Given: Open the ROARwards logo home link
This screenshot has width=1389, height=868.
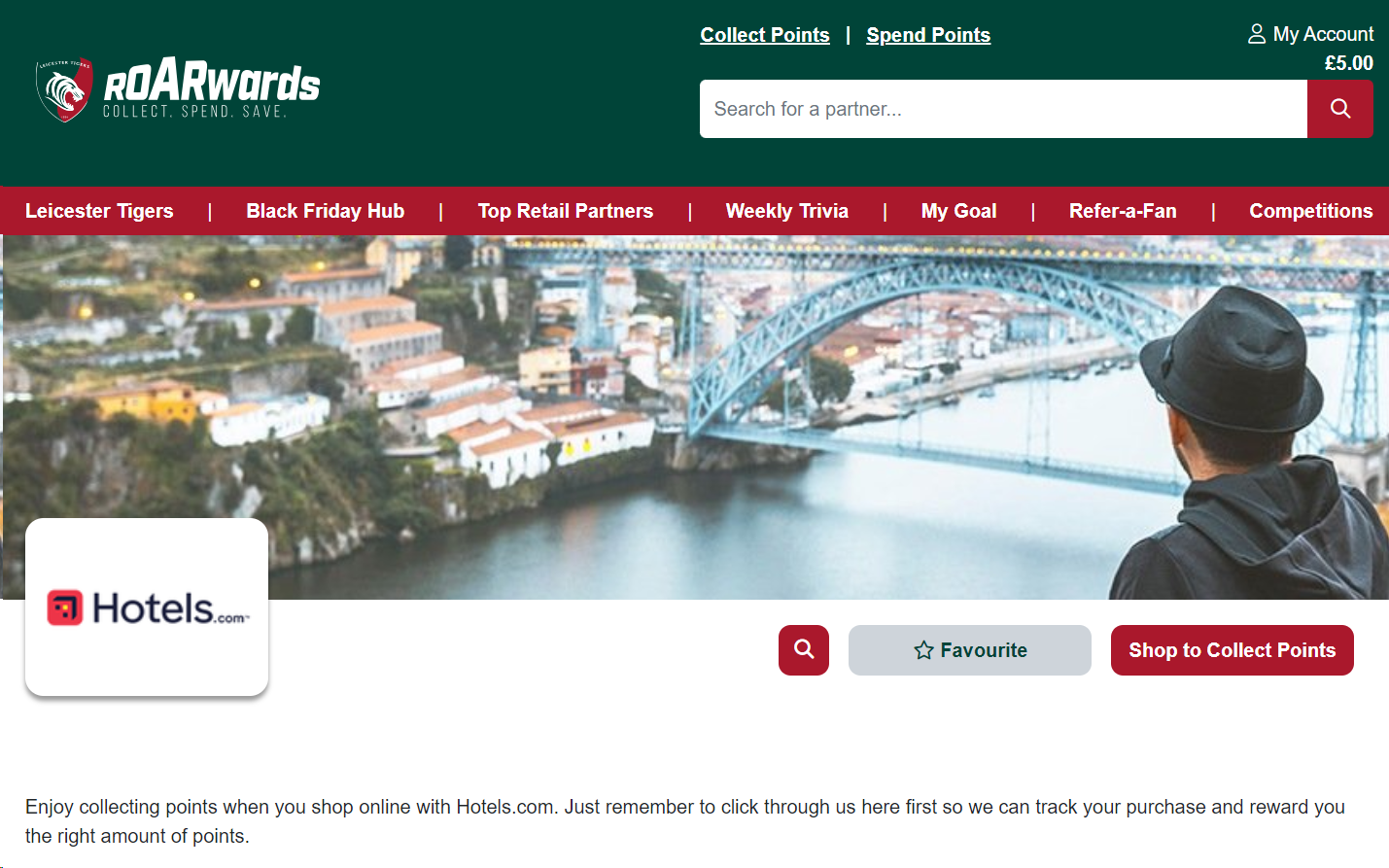Looking at the screenshot, I should pyautogui.click(x=178, y=89).
